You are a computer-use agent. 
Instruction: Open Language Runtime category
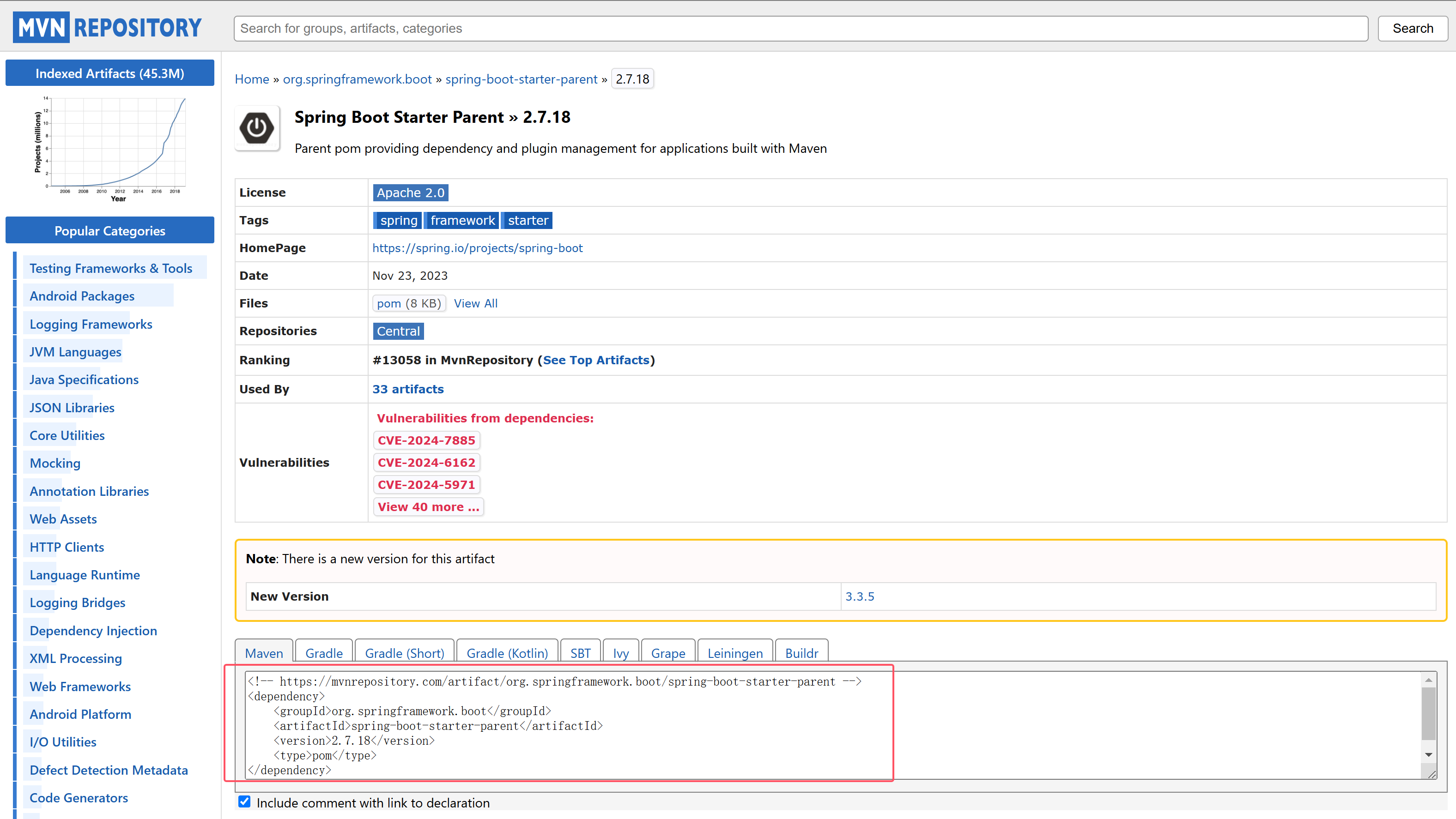pos(84,575)
